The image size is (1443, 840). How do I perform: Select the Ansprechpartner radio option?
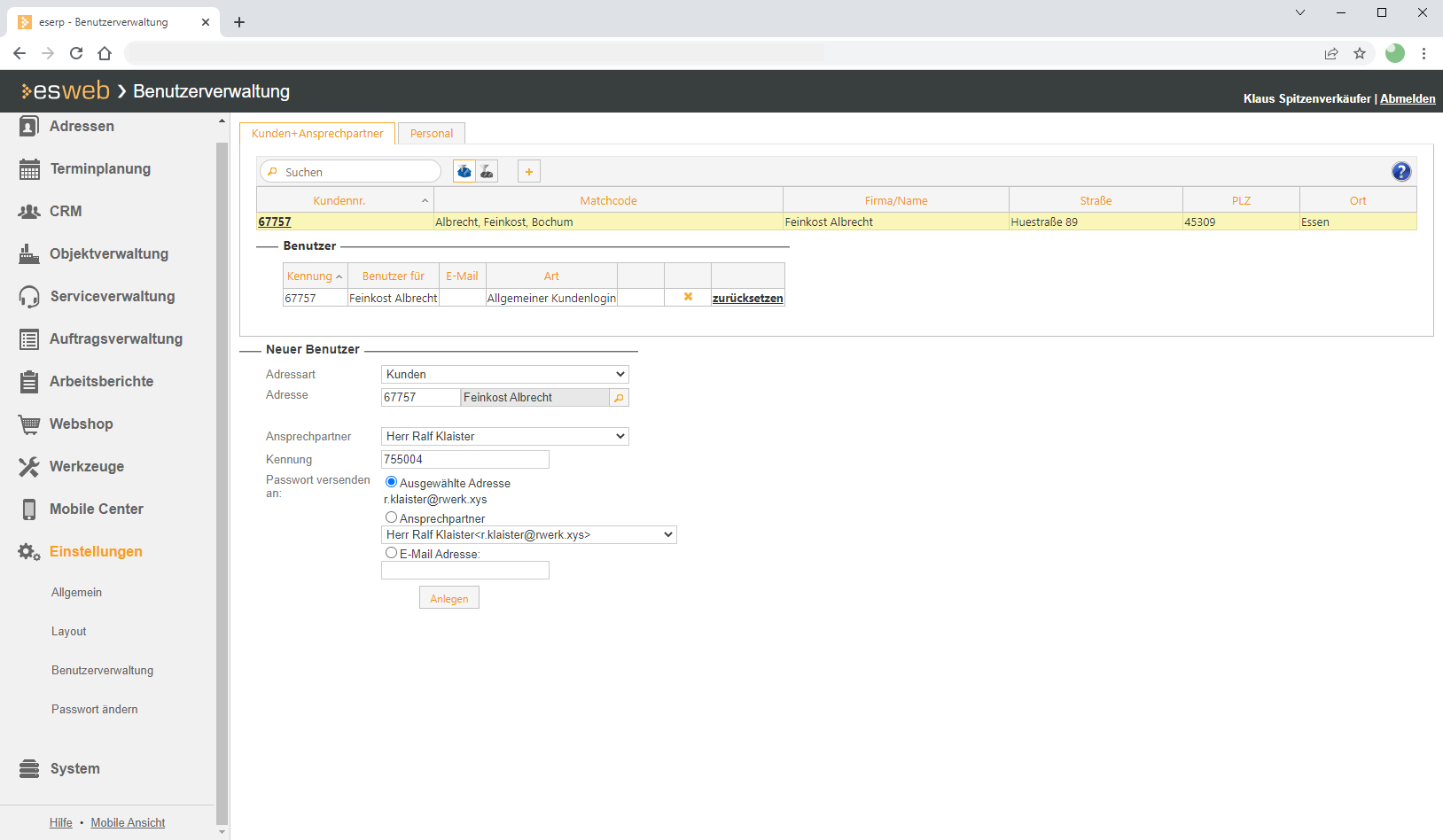click(x=391, y=517)
